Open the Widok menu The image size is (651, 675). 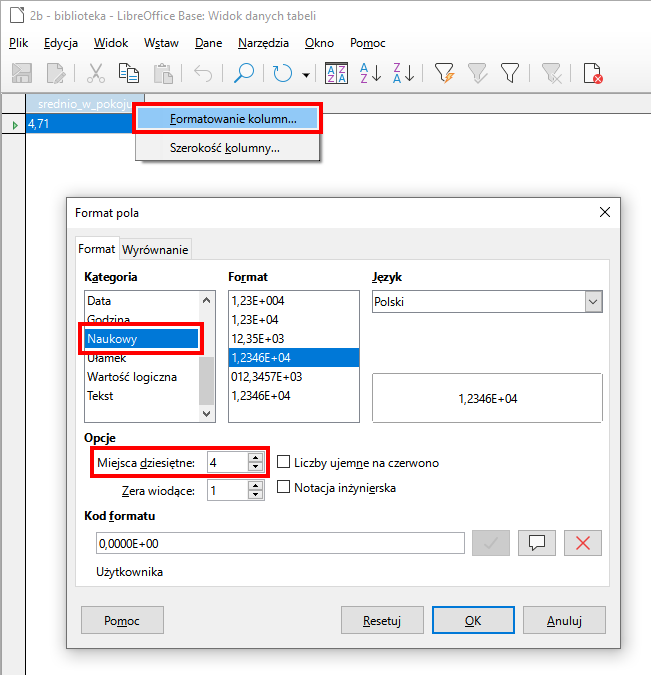[x=111, y=43]
